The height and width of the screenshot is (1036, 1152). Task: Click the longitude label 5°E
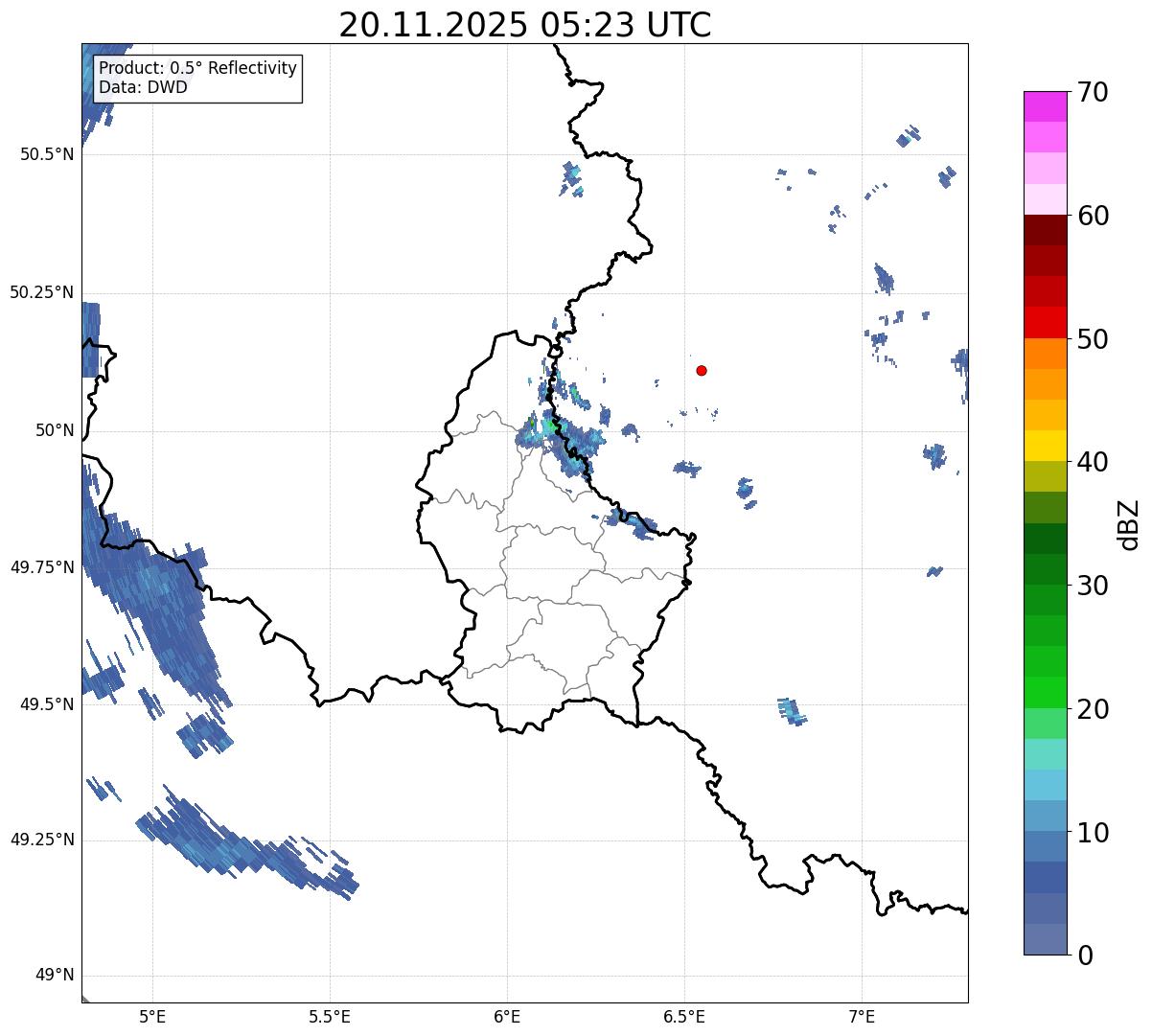pyautogui.click(x=152, y=1016)
